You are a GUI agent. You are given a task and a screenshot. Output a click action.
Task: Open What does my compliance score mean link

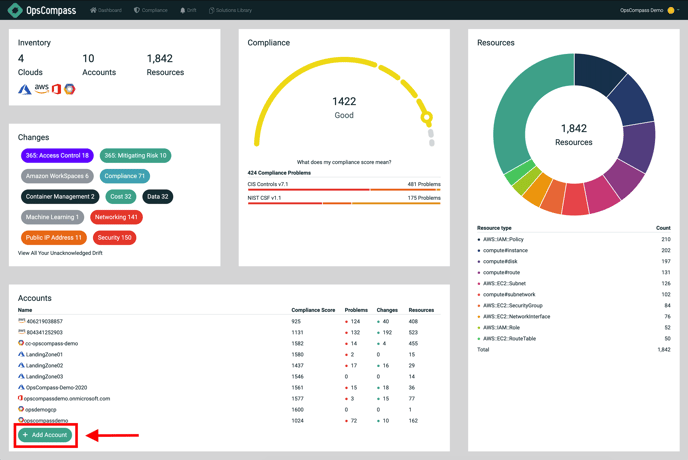344,162
